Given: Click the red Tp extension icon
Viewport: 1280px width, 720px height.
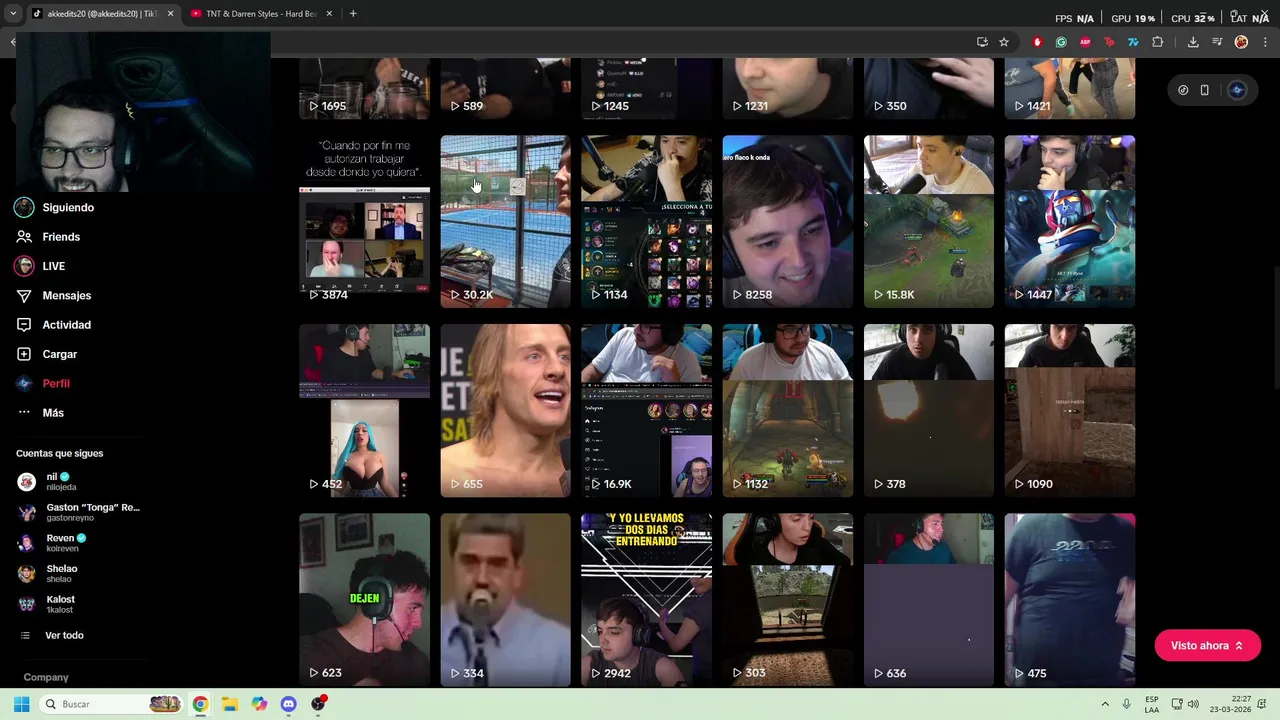Looking at the screenshot, I should (1109, 42).
